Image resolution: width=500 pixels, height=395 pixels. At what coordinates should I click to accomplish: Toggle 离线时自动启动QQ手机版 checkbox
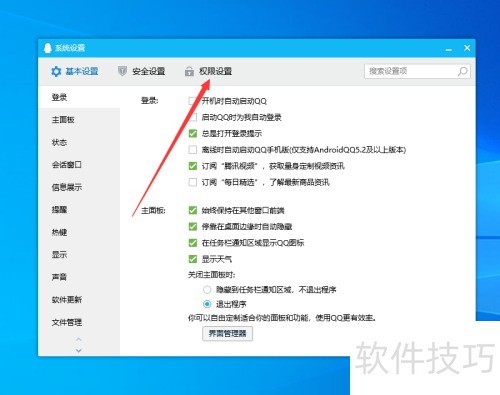193,150
